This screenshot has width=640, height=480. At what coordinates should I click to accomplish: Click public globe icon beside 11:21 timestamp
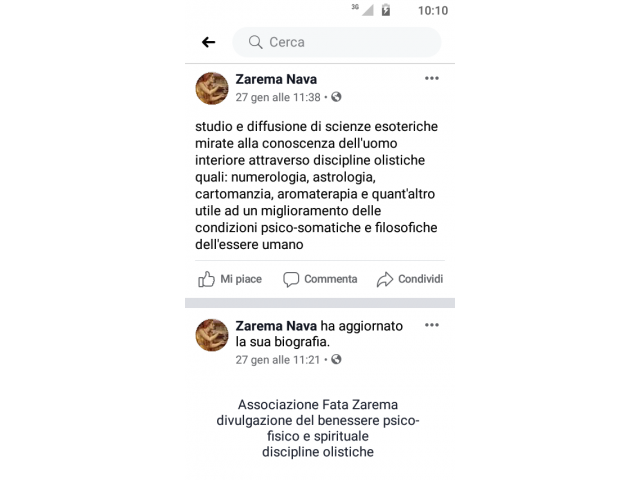point(336,360)
